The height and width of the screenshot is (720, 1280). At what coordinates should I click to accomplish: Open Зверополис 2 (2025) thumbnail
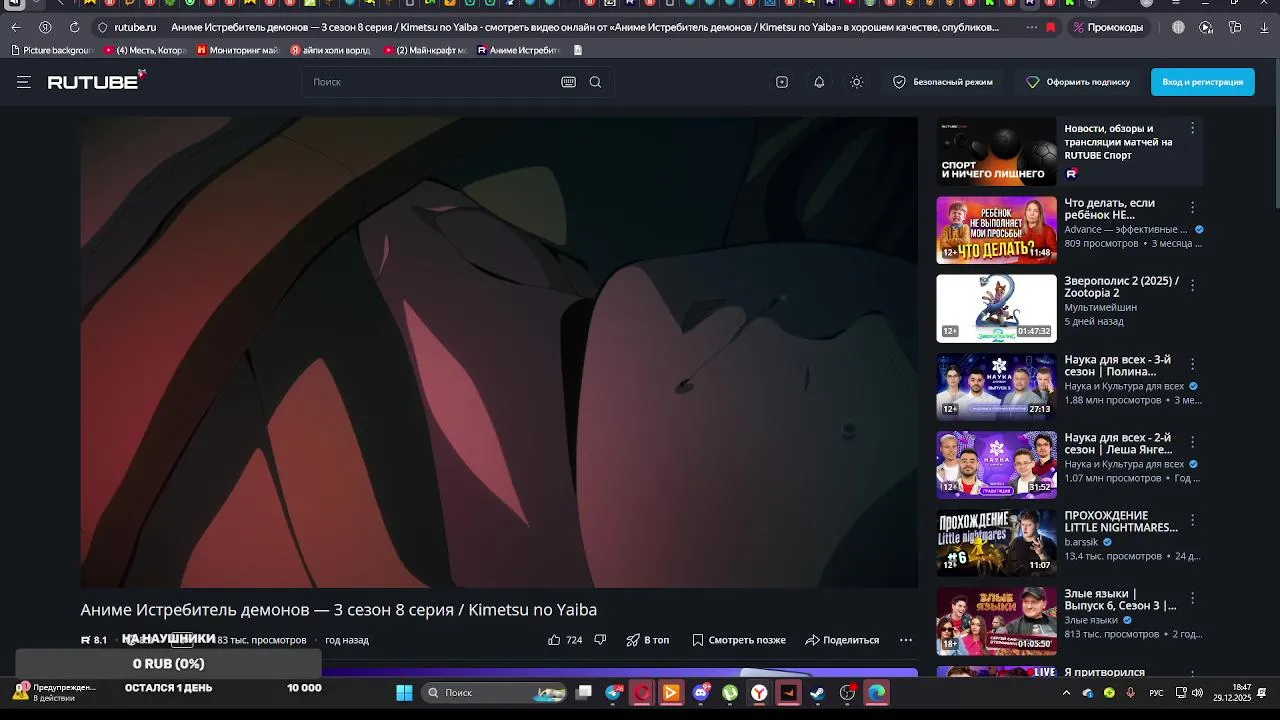click(996, 308)
